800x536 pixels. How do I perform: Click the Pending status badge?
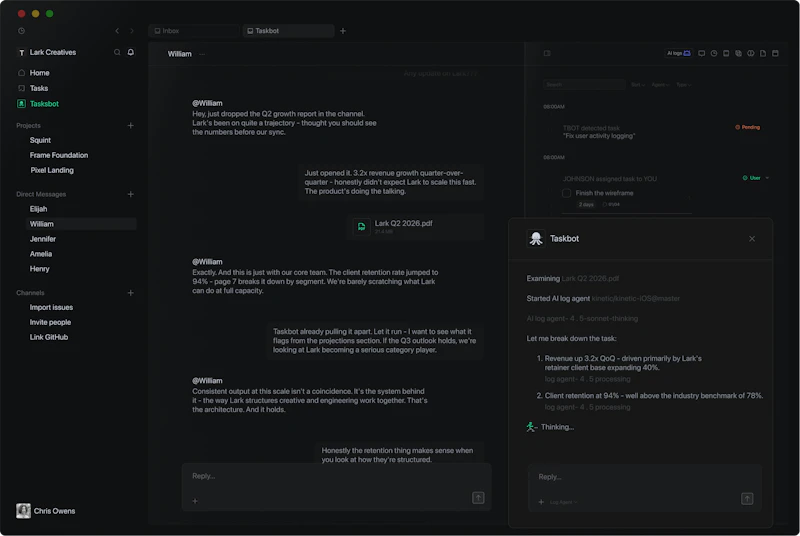coord(747,127)
